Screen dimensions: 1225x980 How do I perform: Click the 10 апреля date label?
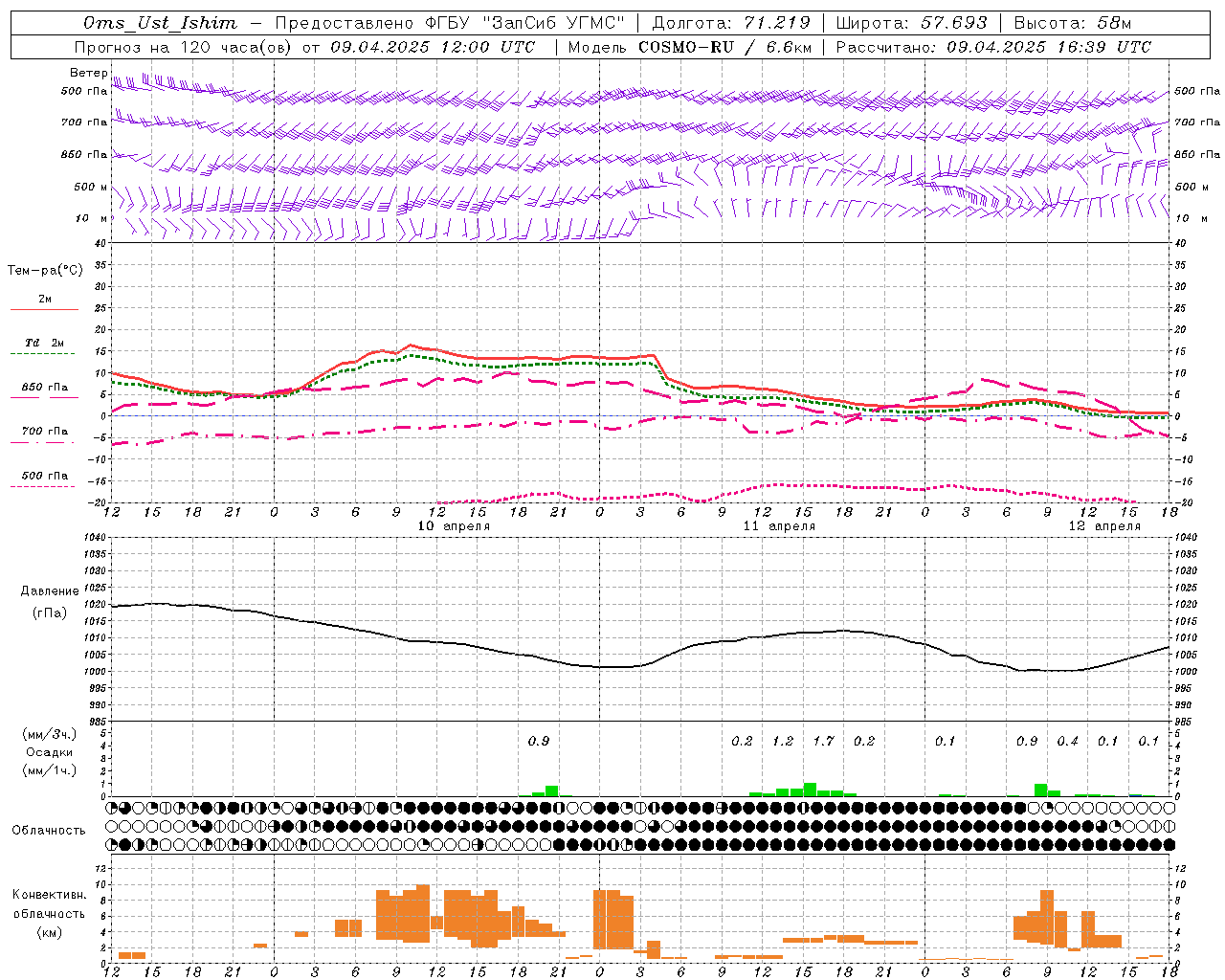click(x=454, y=525)
